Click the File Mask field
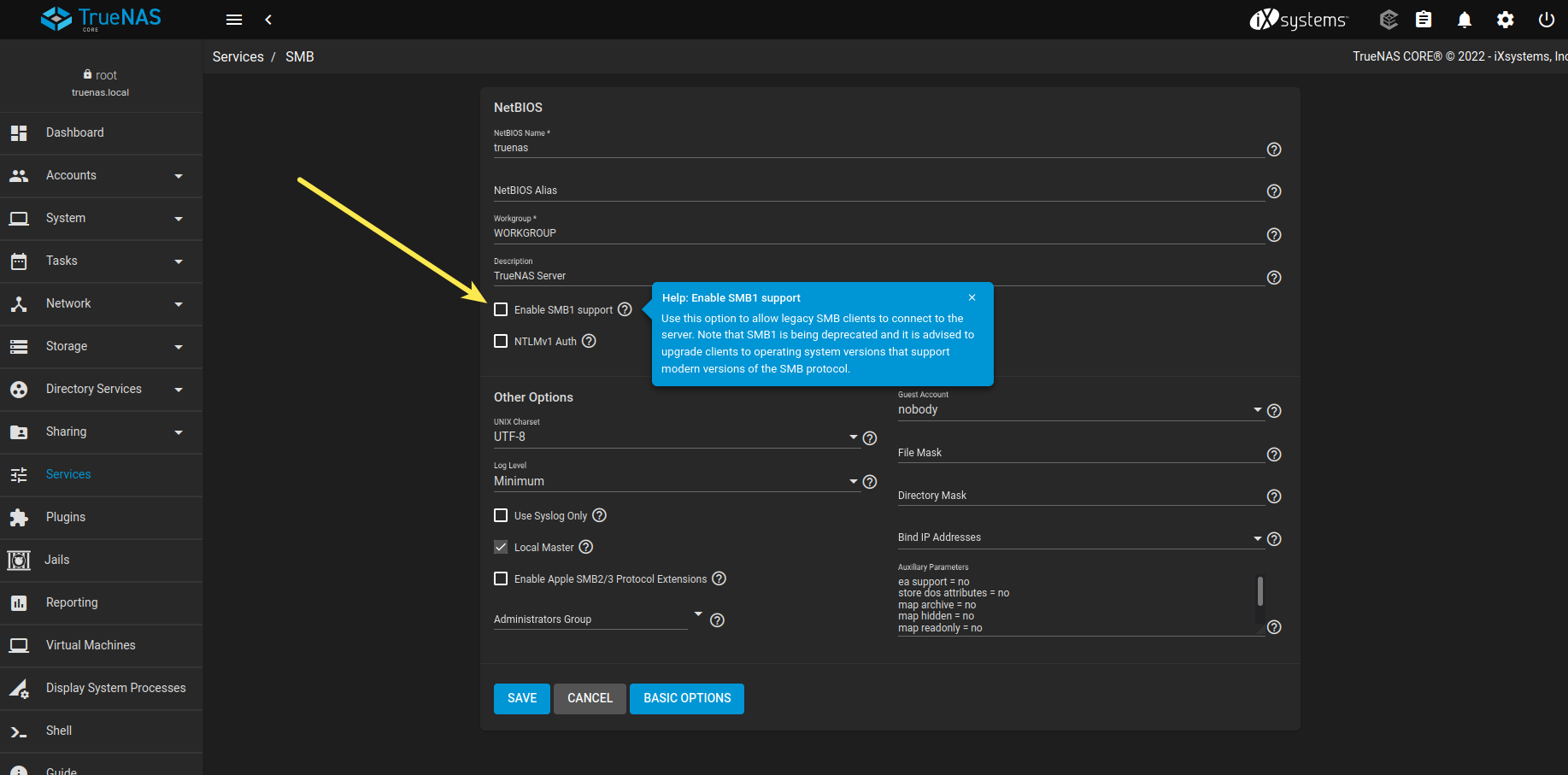This screenshot has height=775, width=1568. pos(1081,453)
